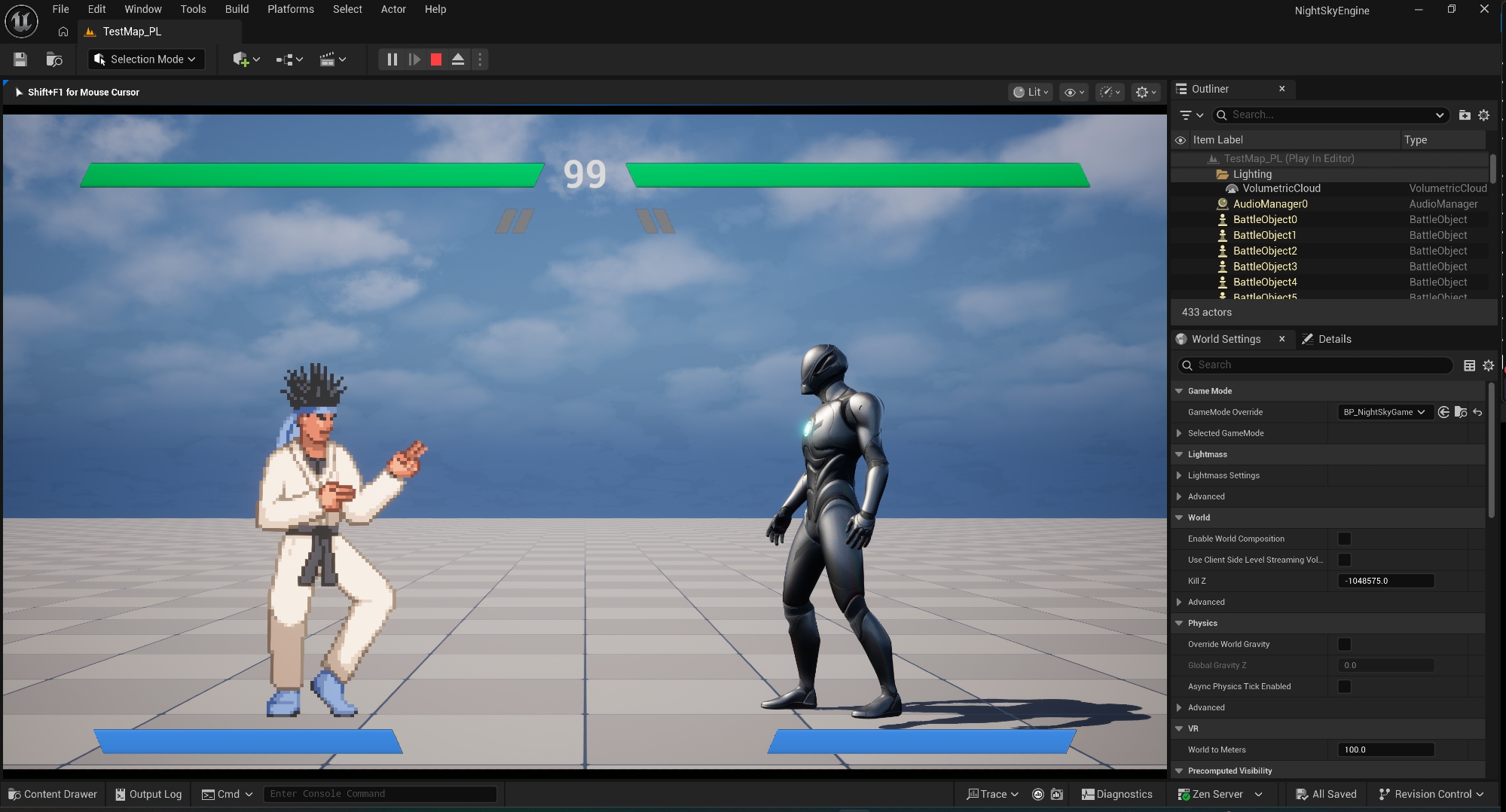The image size is (1506, 812).
Task: Click the Eject from player icon
Action: pyautogui.click(x=457, y=60)
